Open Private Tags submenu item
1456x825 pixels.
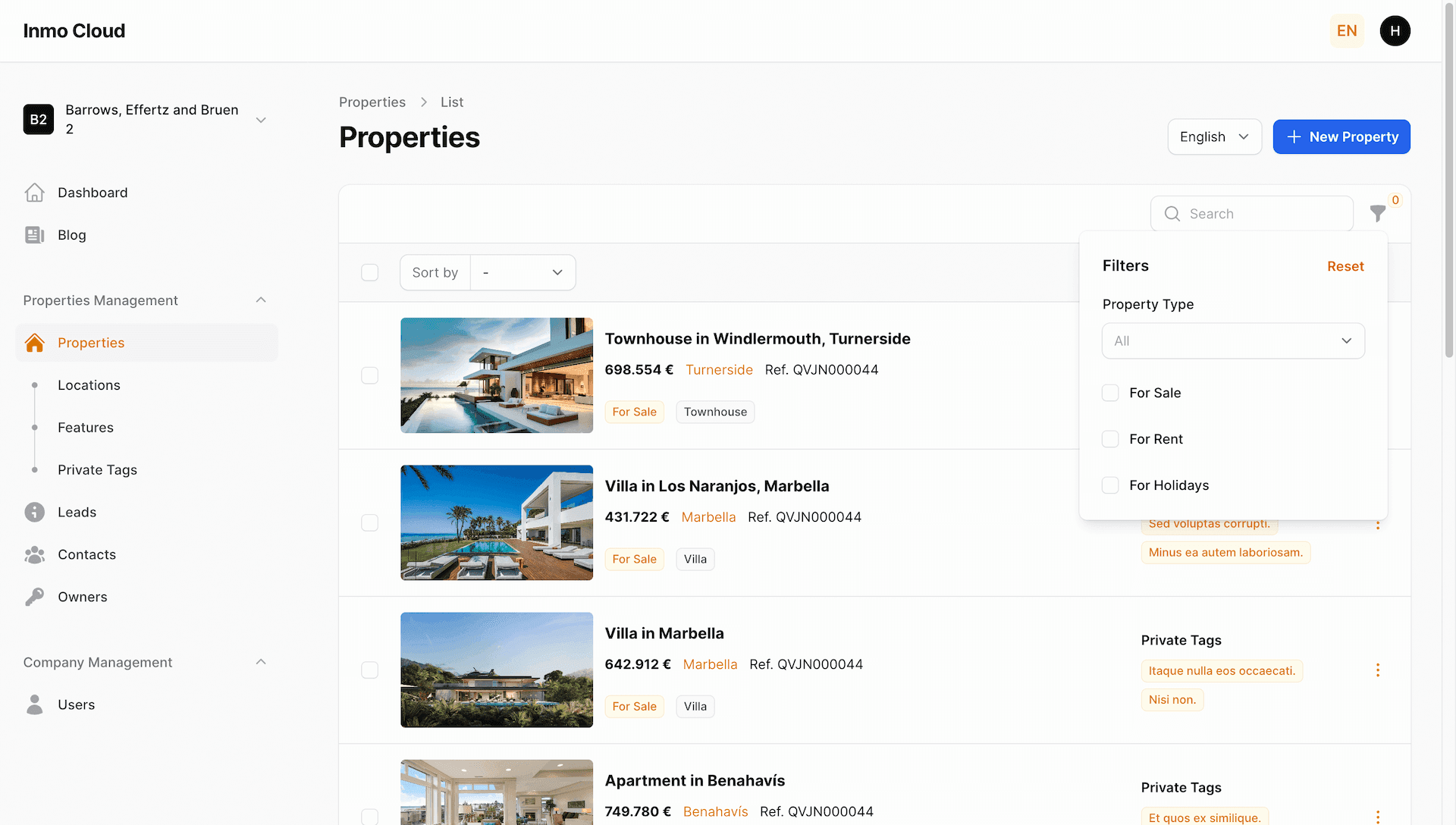click(x=97, y=470)
